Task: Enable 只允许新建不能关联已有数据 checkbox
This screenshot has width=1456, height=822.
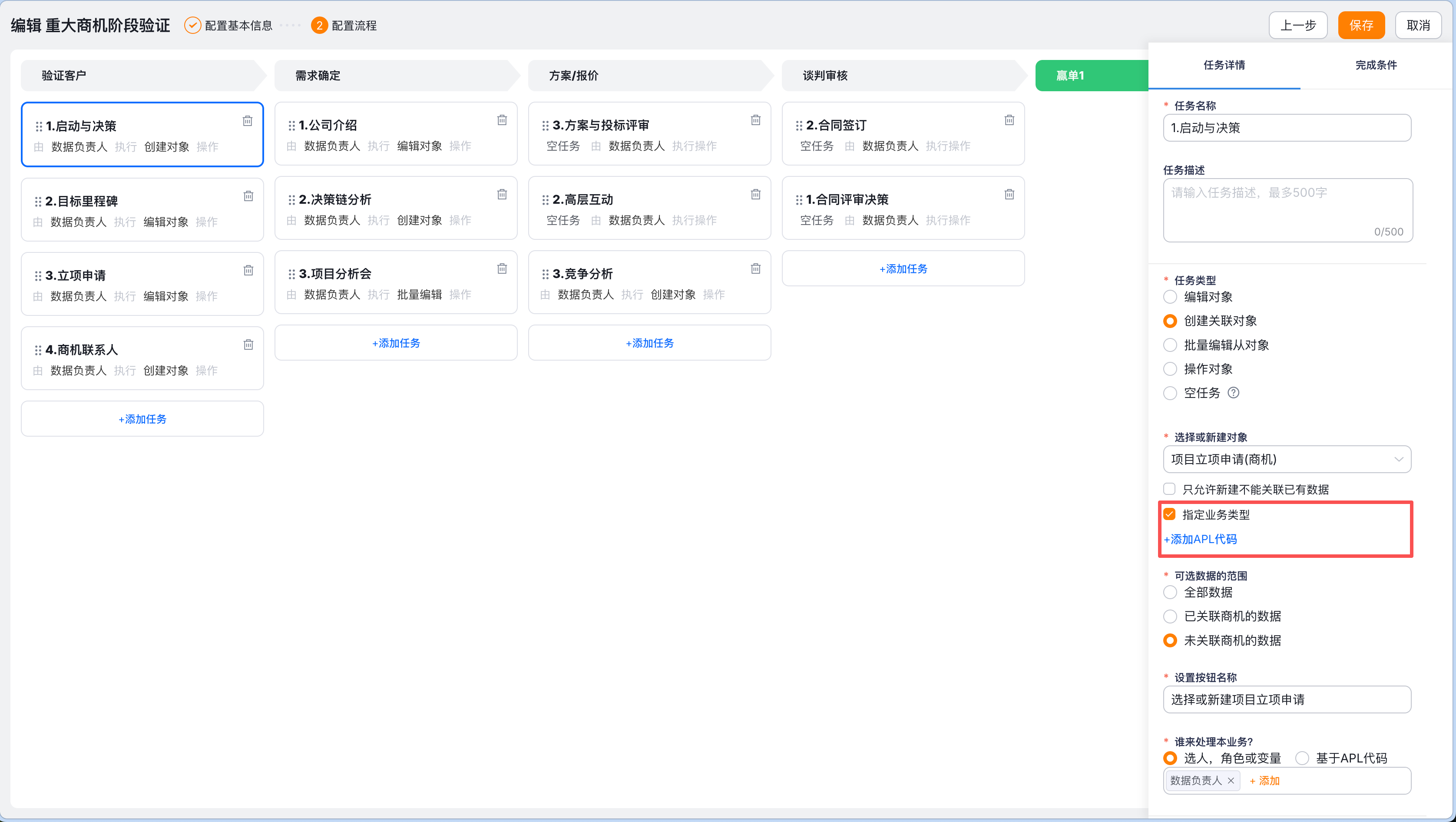Action: (x=1169, y=488)
